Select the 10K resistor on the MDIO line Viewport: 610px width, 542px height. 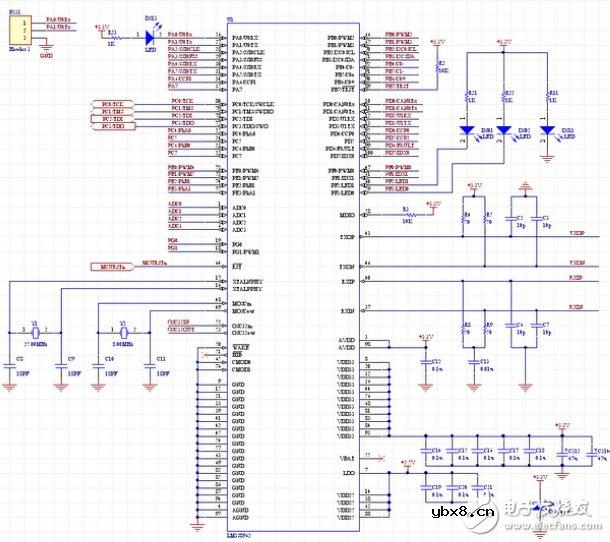[406, 213]
